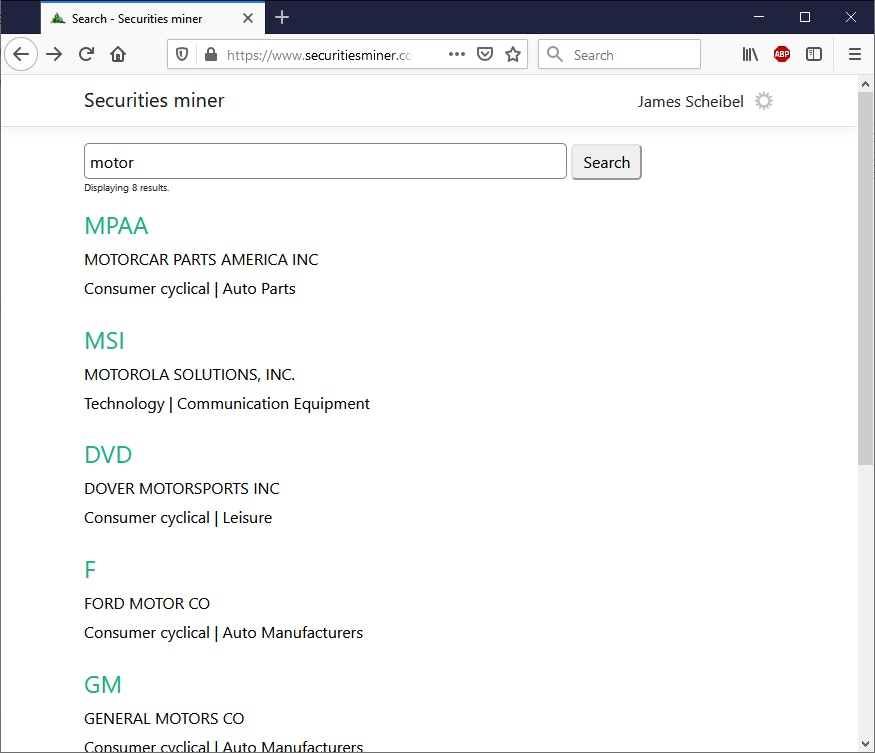The width and height of the screenshot is (875, 753).
Task: Open the MSI ticker link
Action: (104, 340)
